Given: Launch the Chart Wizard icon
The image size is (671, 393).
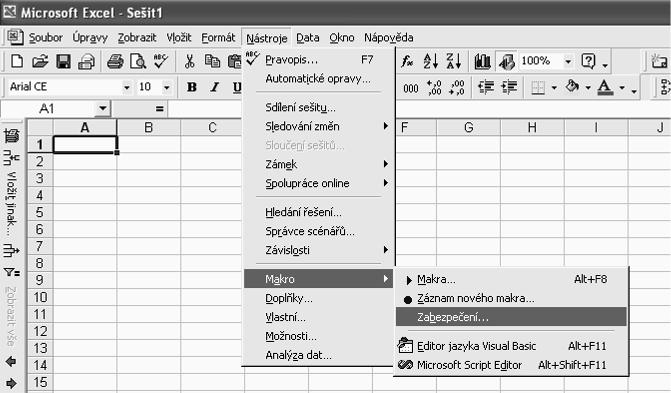Looking at the screenshot, I should point(482,61).
